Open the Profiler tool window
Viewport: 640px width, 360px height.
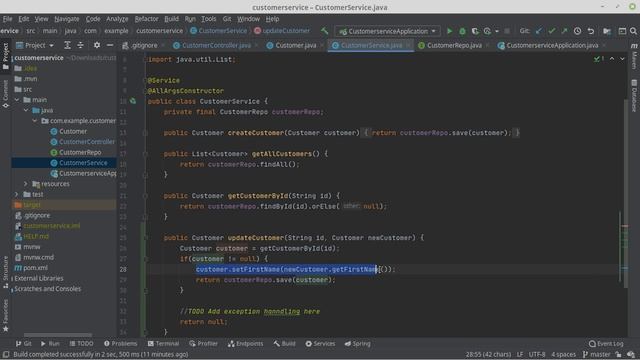point(204,344)
